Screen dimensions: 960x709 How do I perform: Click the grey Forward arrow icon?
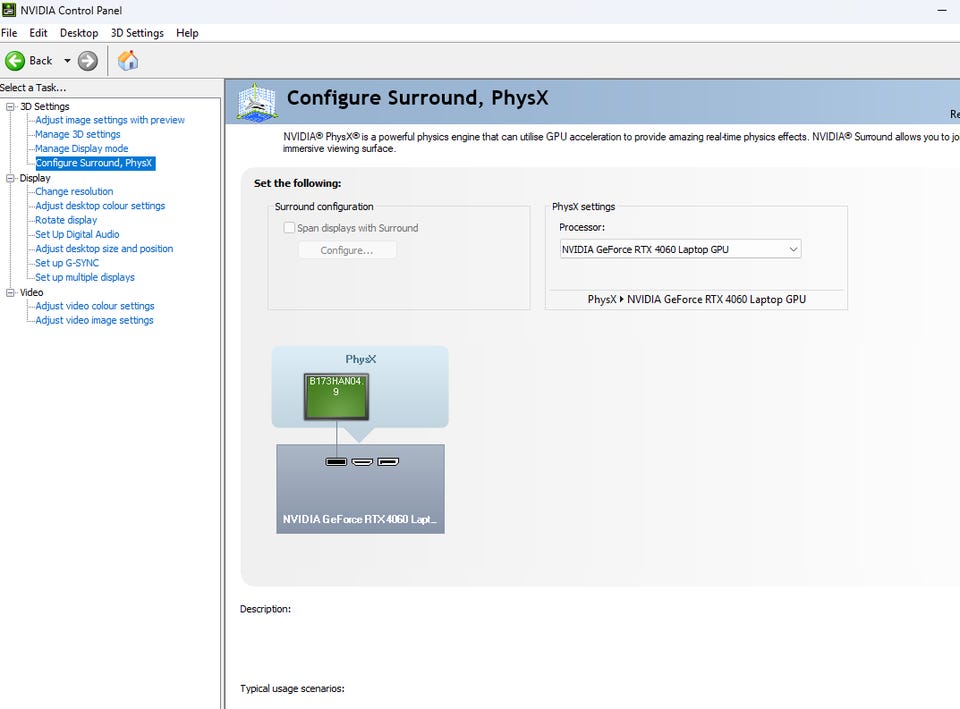click(x=88, y=61)
